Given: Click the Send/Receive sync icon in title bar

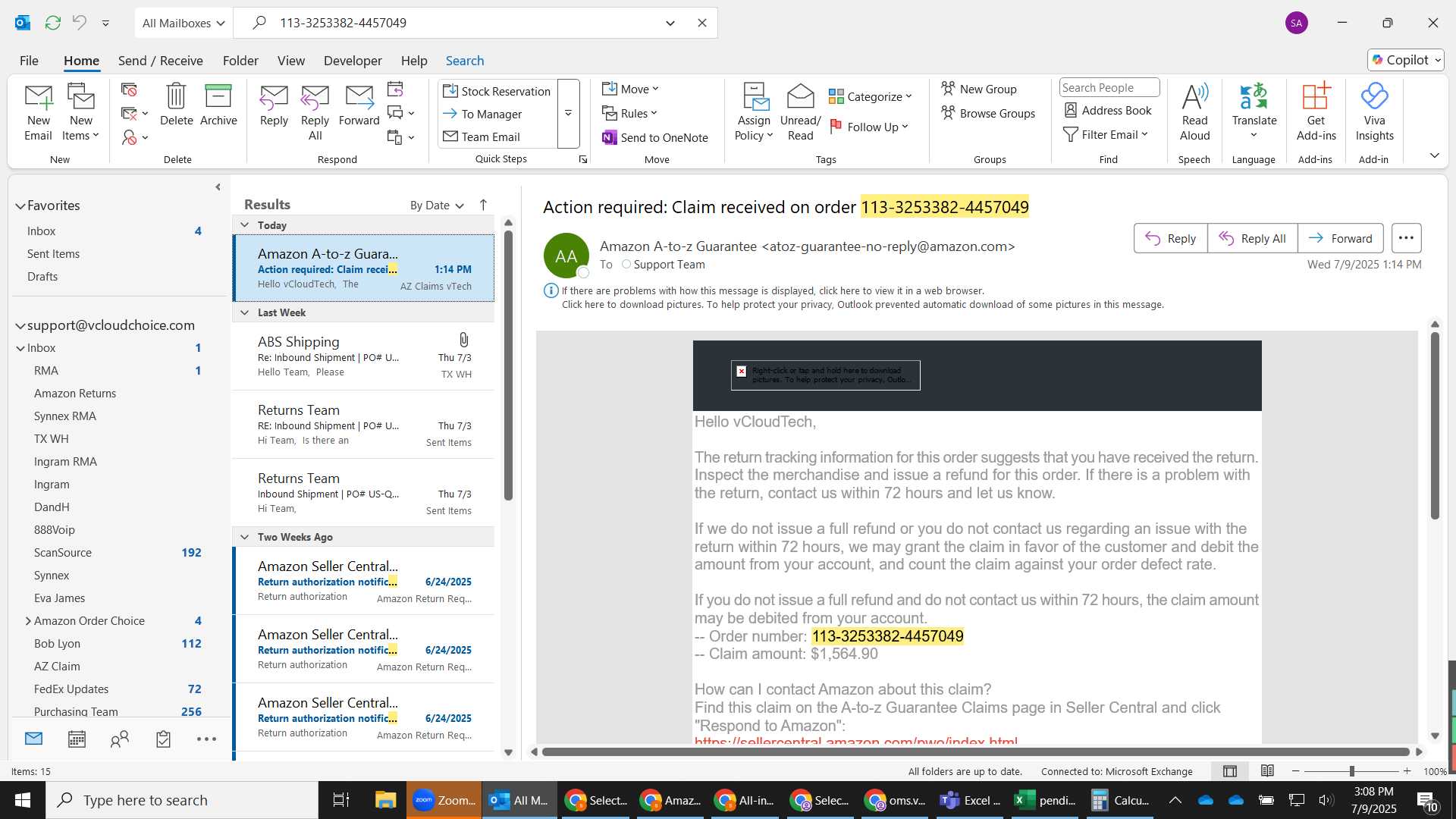Looking at the screenshot, I should point(52,23).
